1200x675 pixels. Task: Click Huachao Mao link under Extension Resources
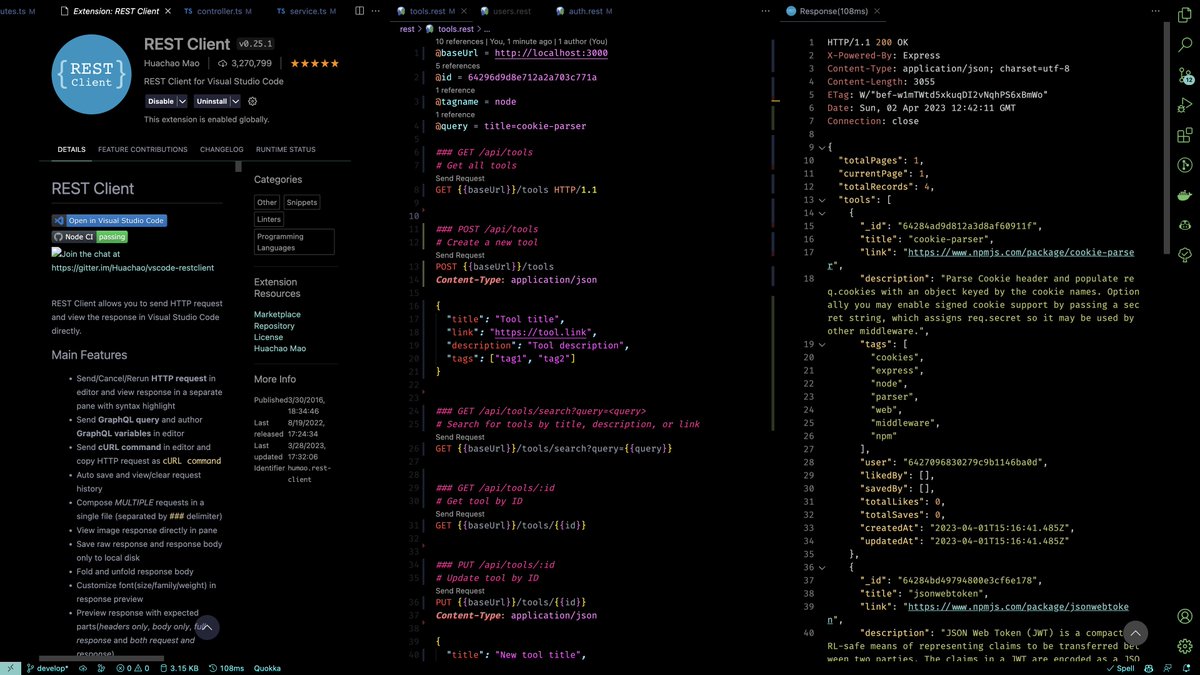(x=280, y=348)
